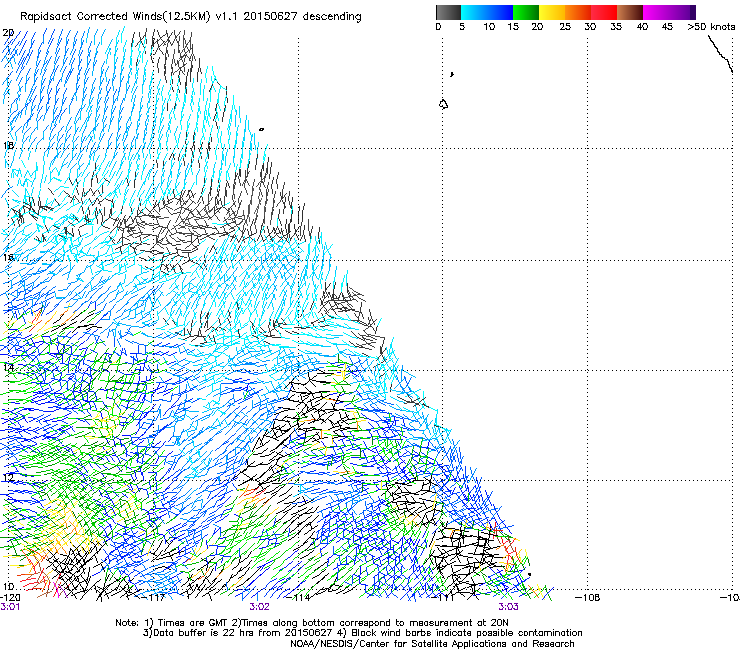Click the orange 25-30 knots legend segment
The height and width of the screenshot is (650, 740).
(578, 12)
